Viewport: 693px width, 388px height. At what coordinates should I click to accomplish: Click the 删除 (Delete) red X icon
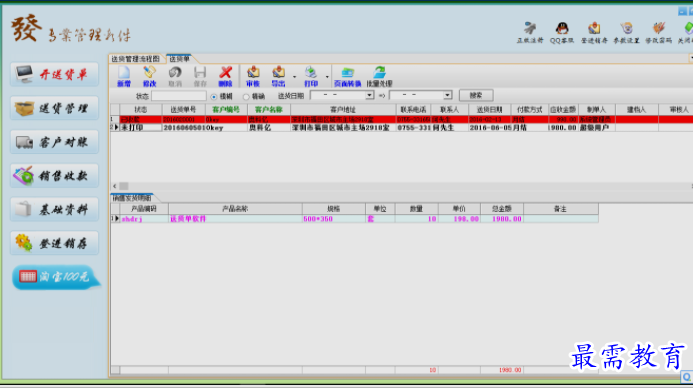pos(225,76)
